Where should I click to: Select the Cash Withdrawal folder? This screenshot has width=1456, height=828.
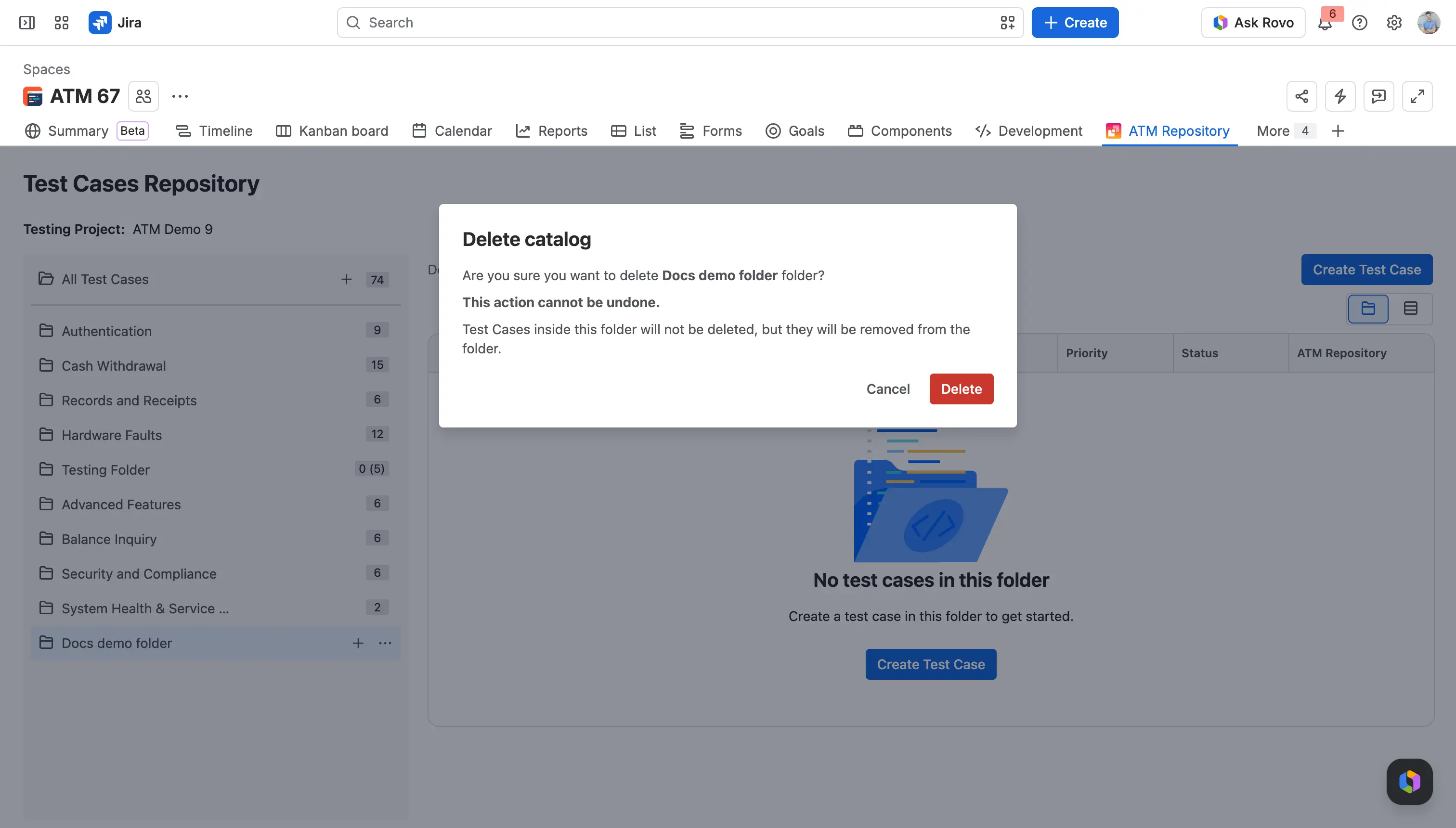point(215,366)
